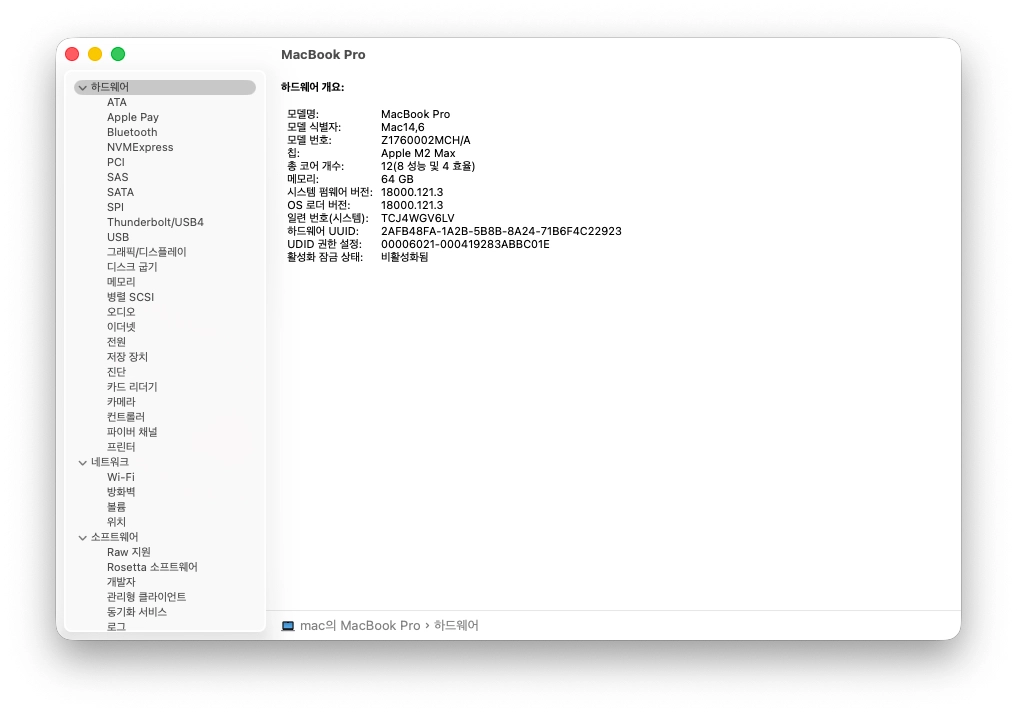Click the chip value Apple M2 Max

point(418,153)
